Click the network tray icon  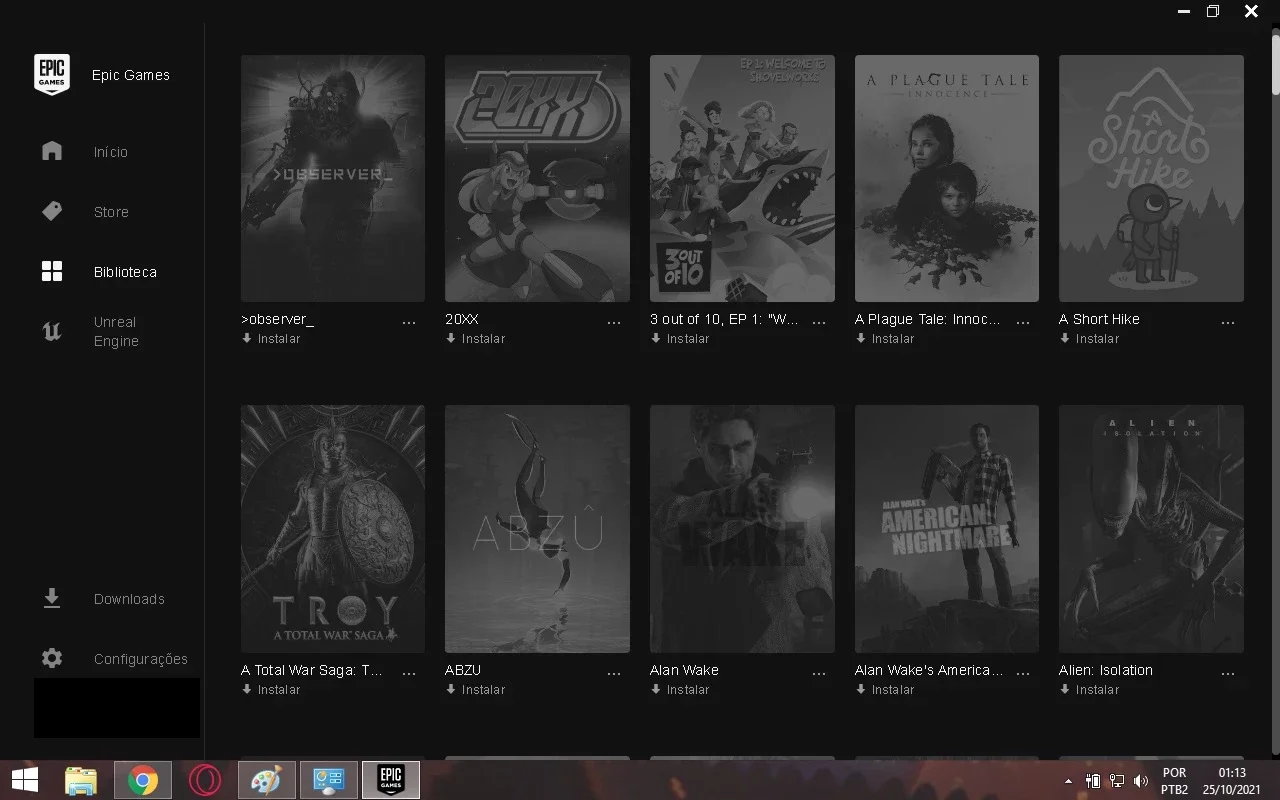pyautogui.click(x=1117, y=781)
